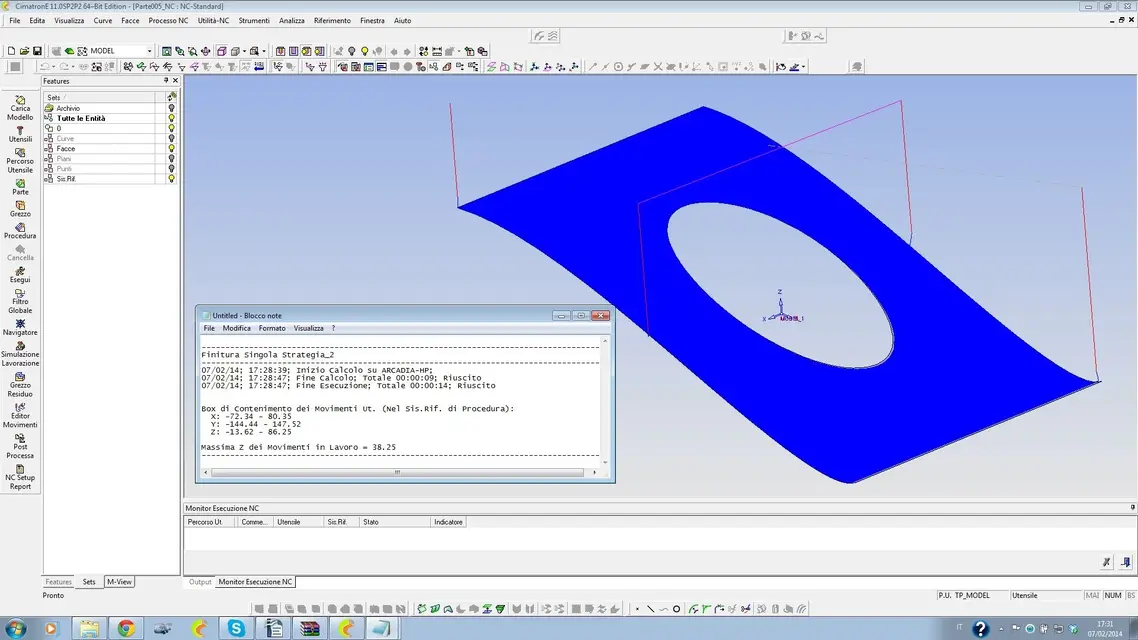Viewport: 1138px width, 640px height.
Task: Switch to the M-View tab
Action: (x=119, y=581)
